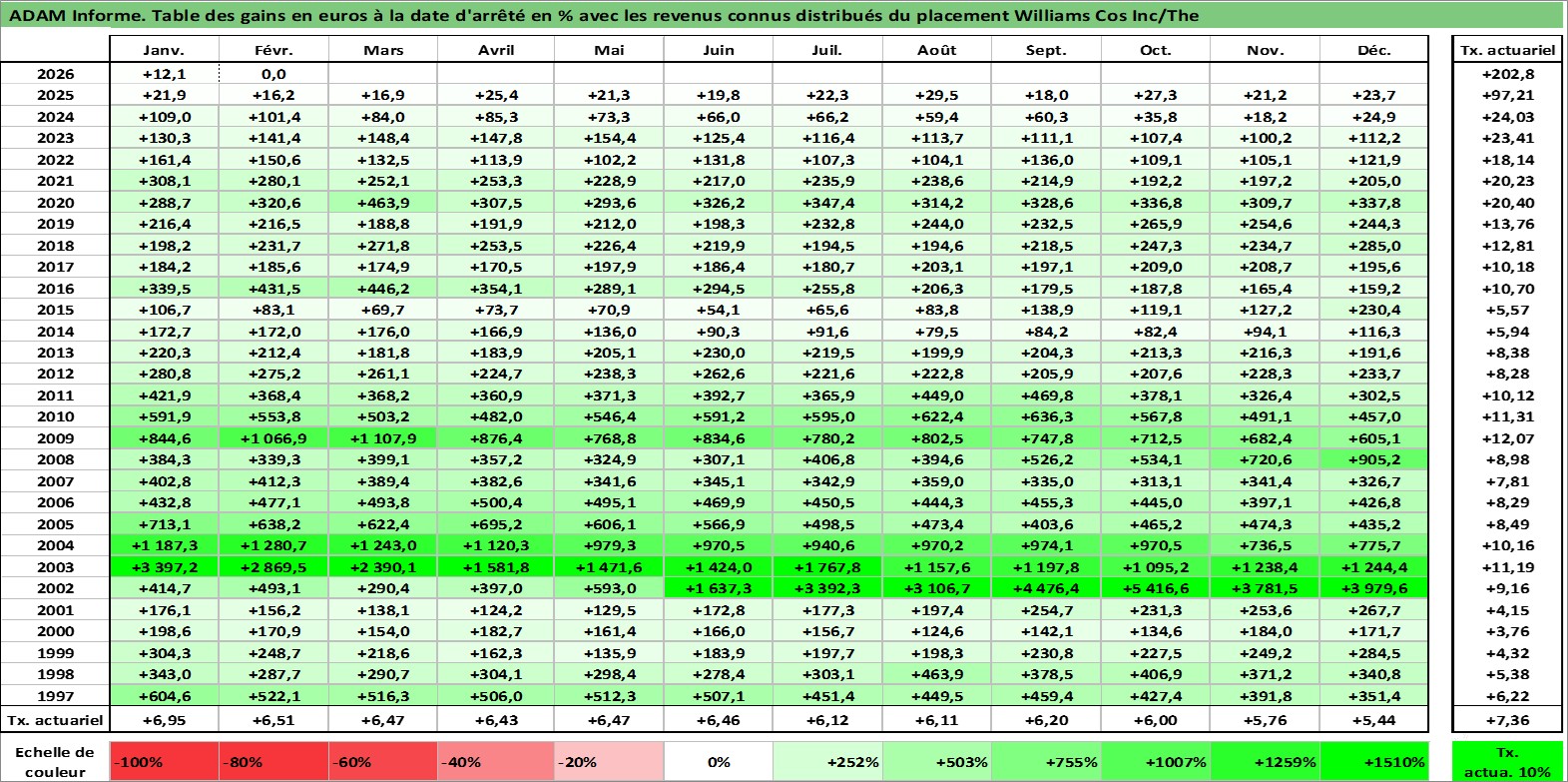Screen dimensions: 1568x782
Task: Select the +720,6 cell for November 2008
Action: [x=1265, y=459]
